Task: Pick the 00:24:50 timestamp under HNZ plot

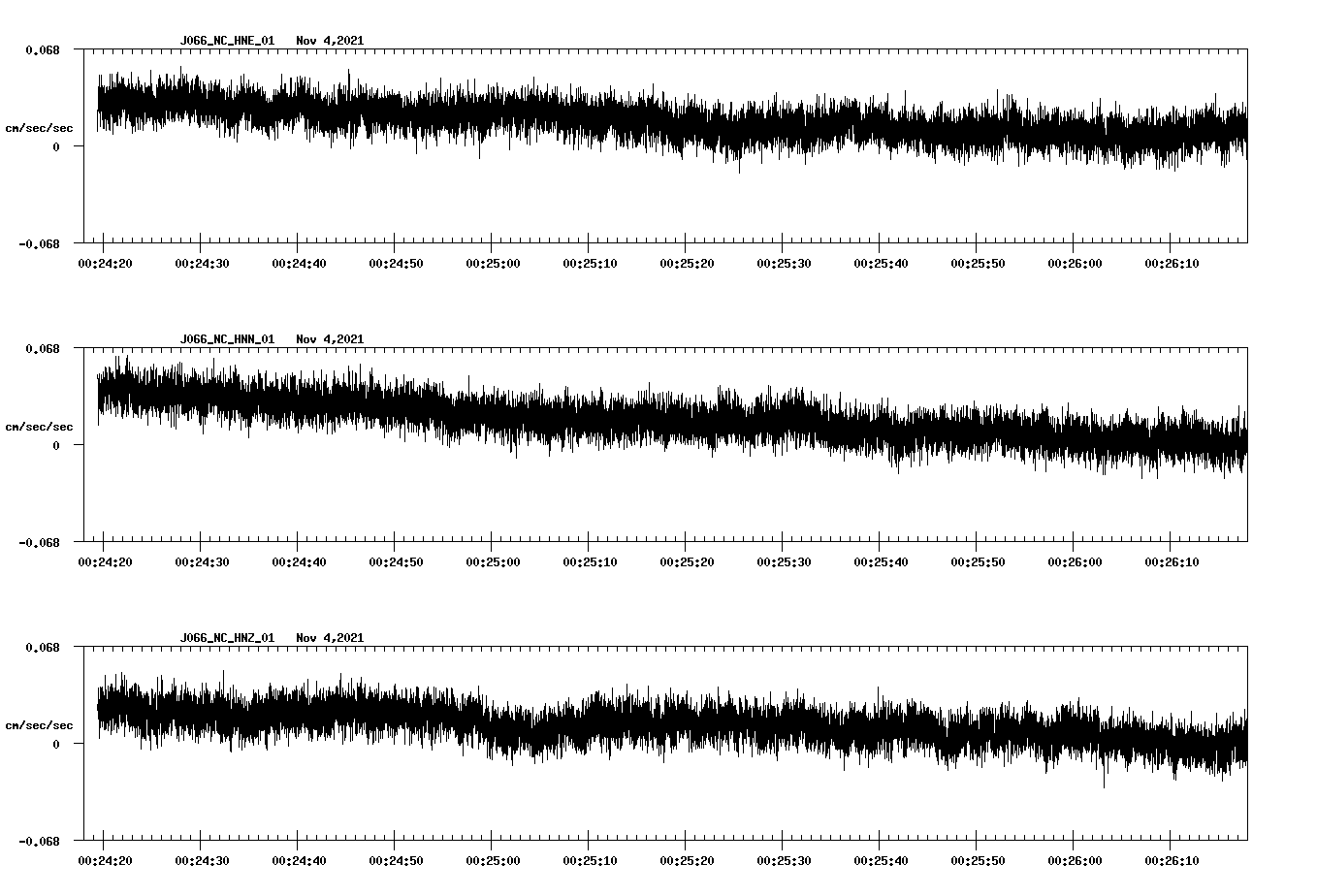Action: pyautogui.click(x=396, y=861)
